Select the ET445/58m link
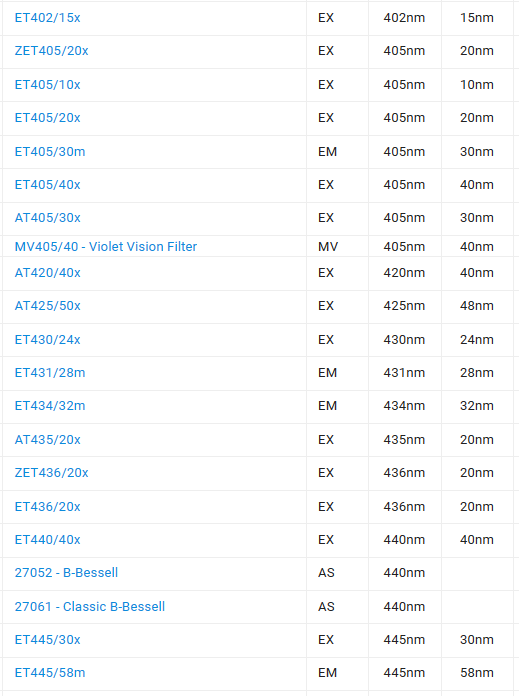This screenshot has height=696, width=519. click(x=50, y=673)
